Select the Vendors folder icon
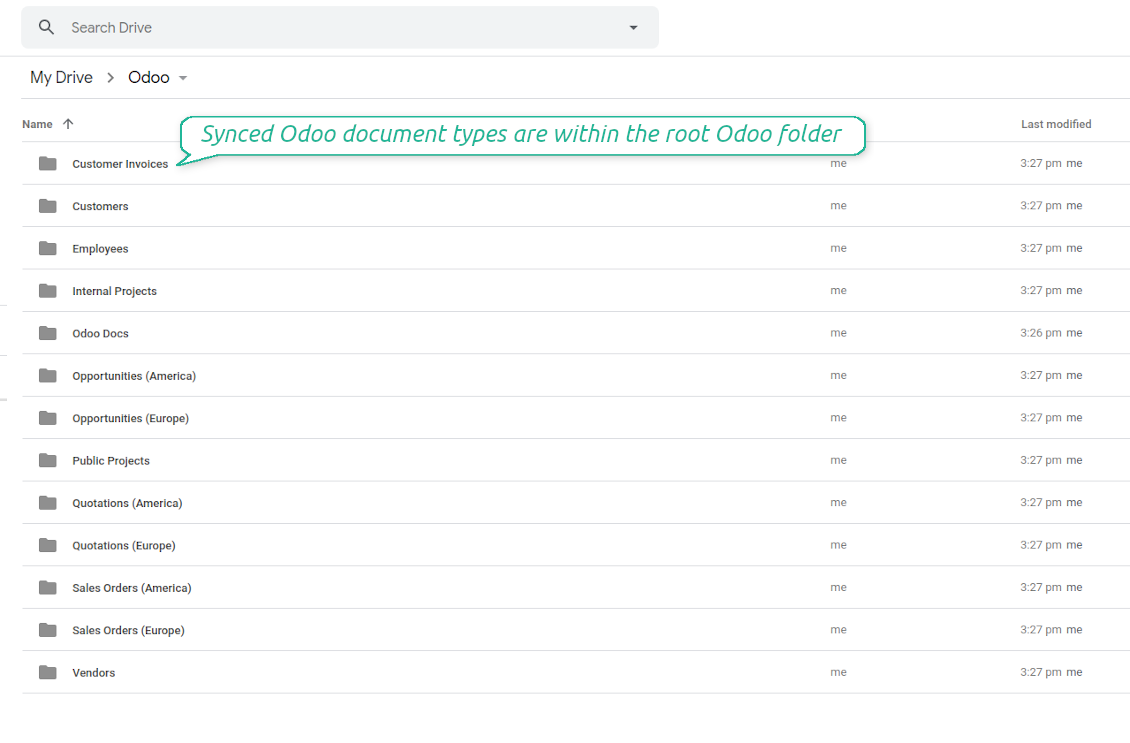 [x=48, y=672]
